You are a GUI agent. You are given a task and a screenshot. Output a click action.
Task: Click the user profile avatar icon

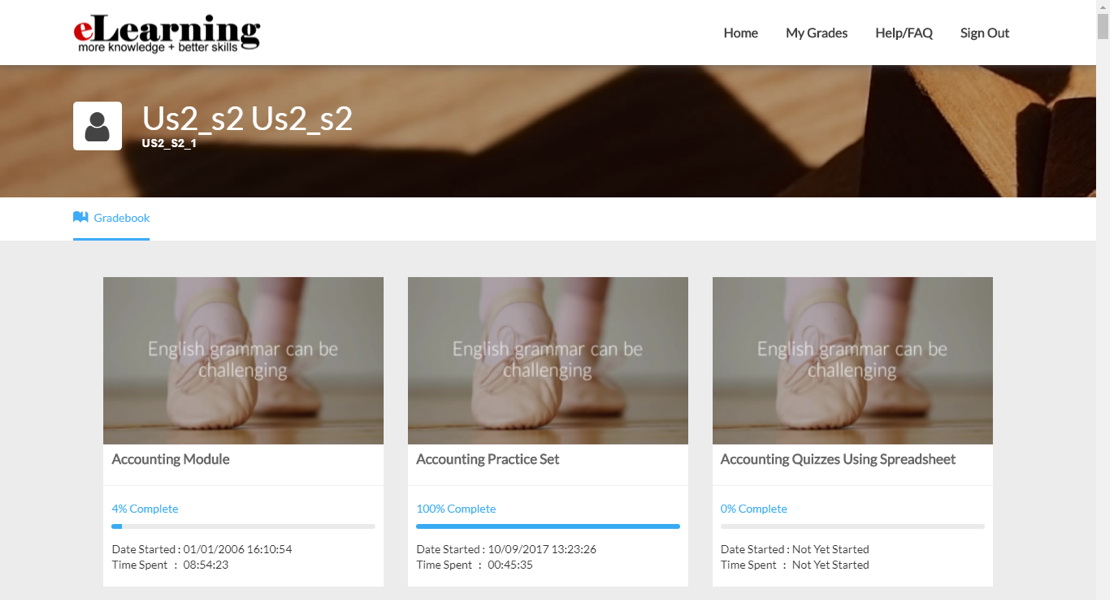point(97,125)
